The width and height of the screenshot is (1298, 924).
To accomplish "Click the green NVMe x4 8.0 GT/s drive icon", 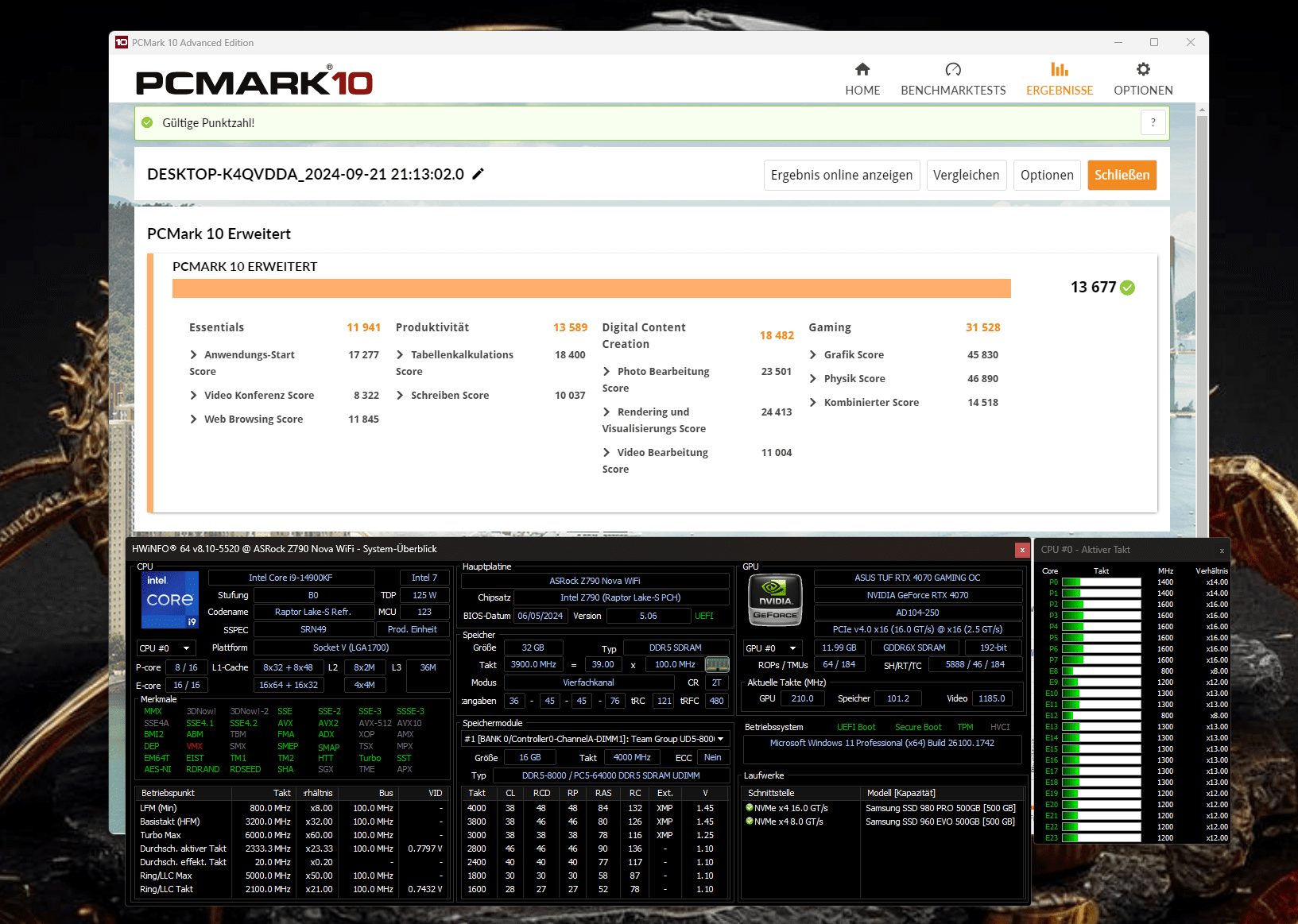I will (x=749, y=822).
